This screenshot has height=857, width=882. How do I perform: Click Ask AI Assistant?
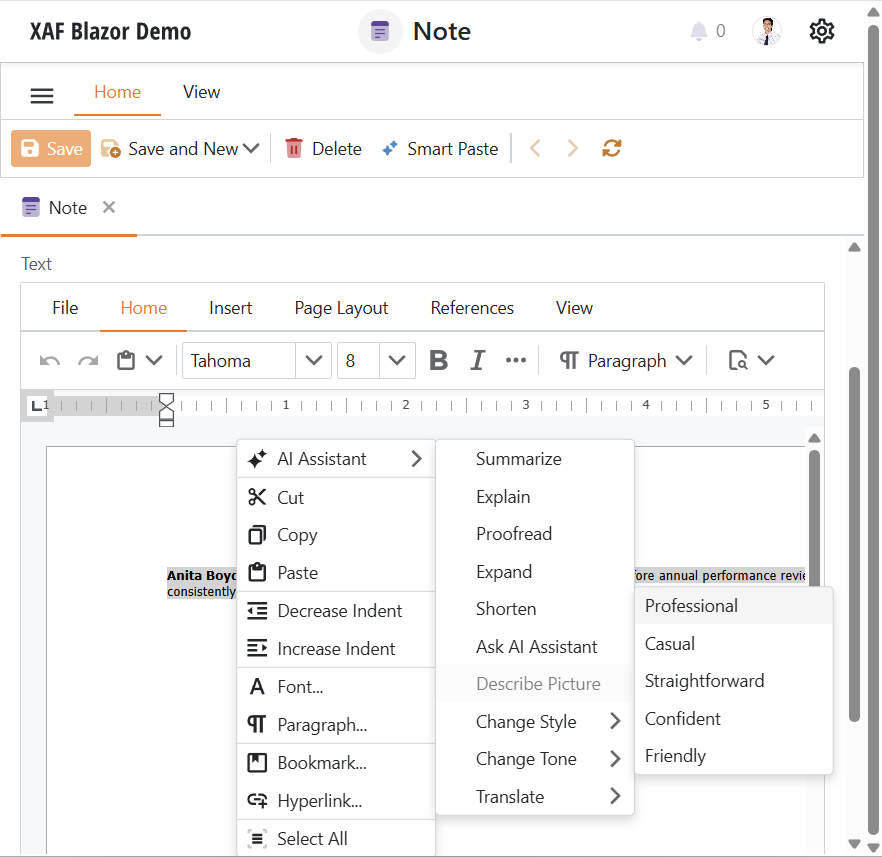tap(535, 647)
